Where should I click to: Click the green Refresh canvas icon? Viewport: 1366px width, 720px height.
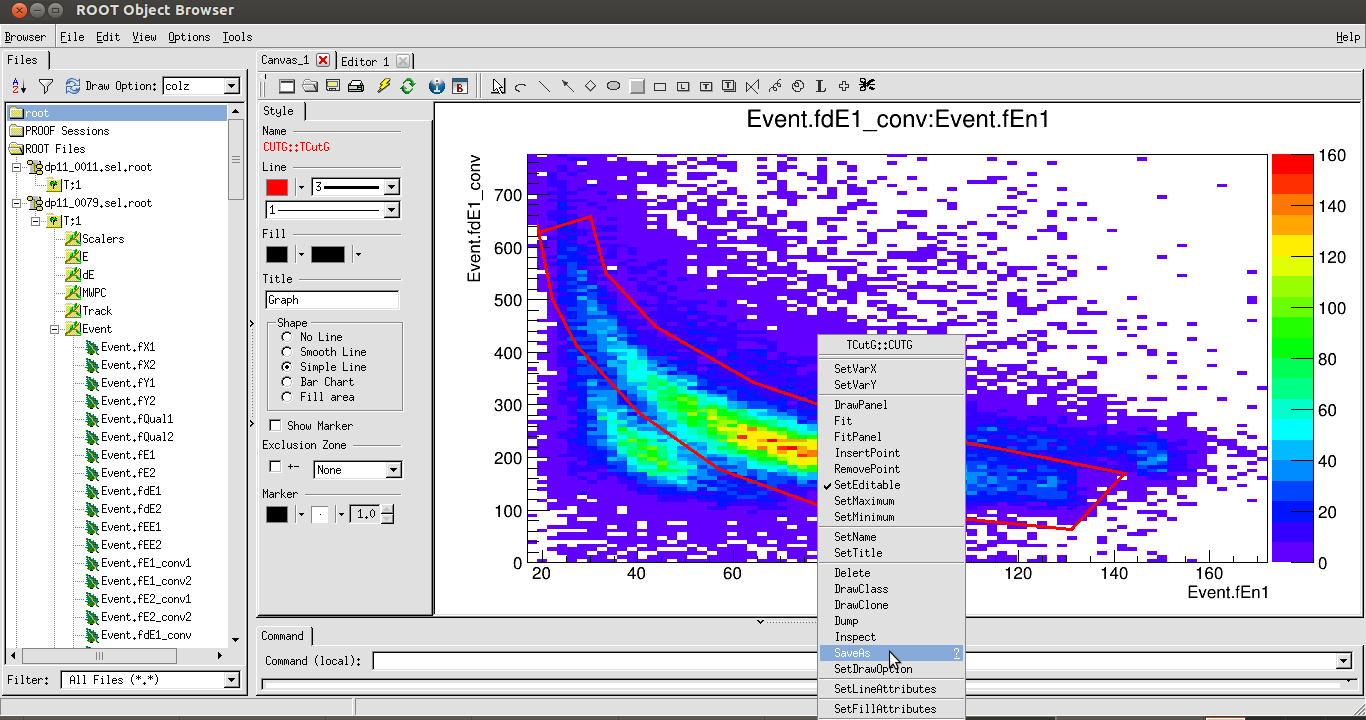coord(407,86)
